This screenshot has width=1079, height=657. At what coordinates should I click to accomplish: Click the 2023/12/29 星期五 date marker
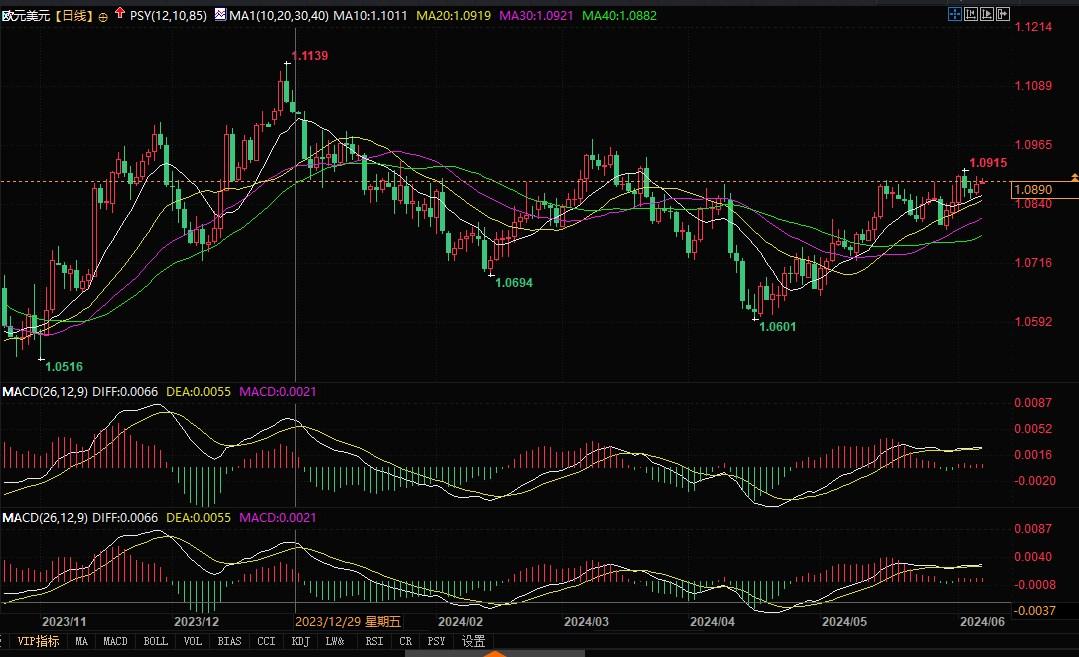[348, 621]
